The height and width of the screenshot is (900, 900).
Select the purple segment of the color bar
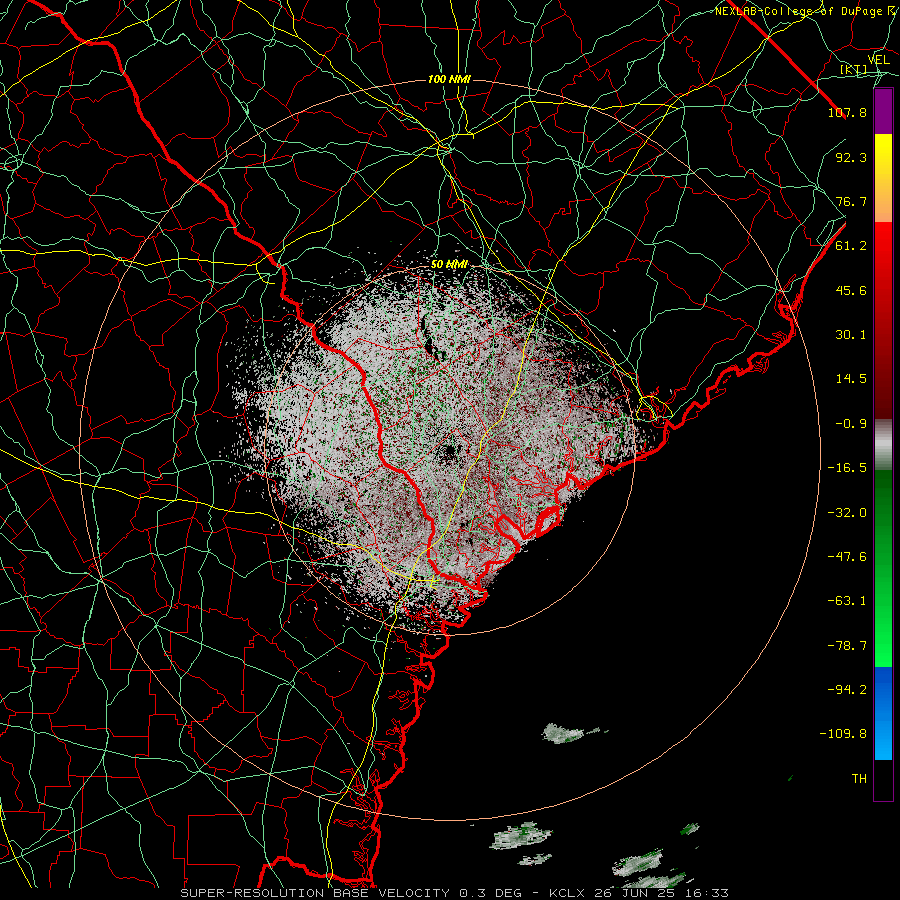coord(883,111)
